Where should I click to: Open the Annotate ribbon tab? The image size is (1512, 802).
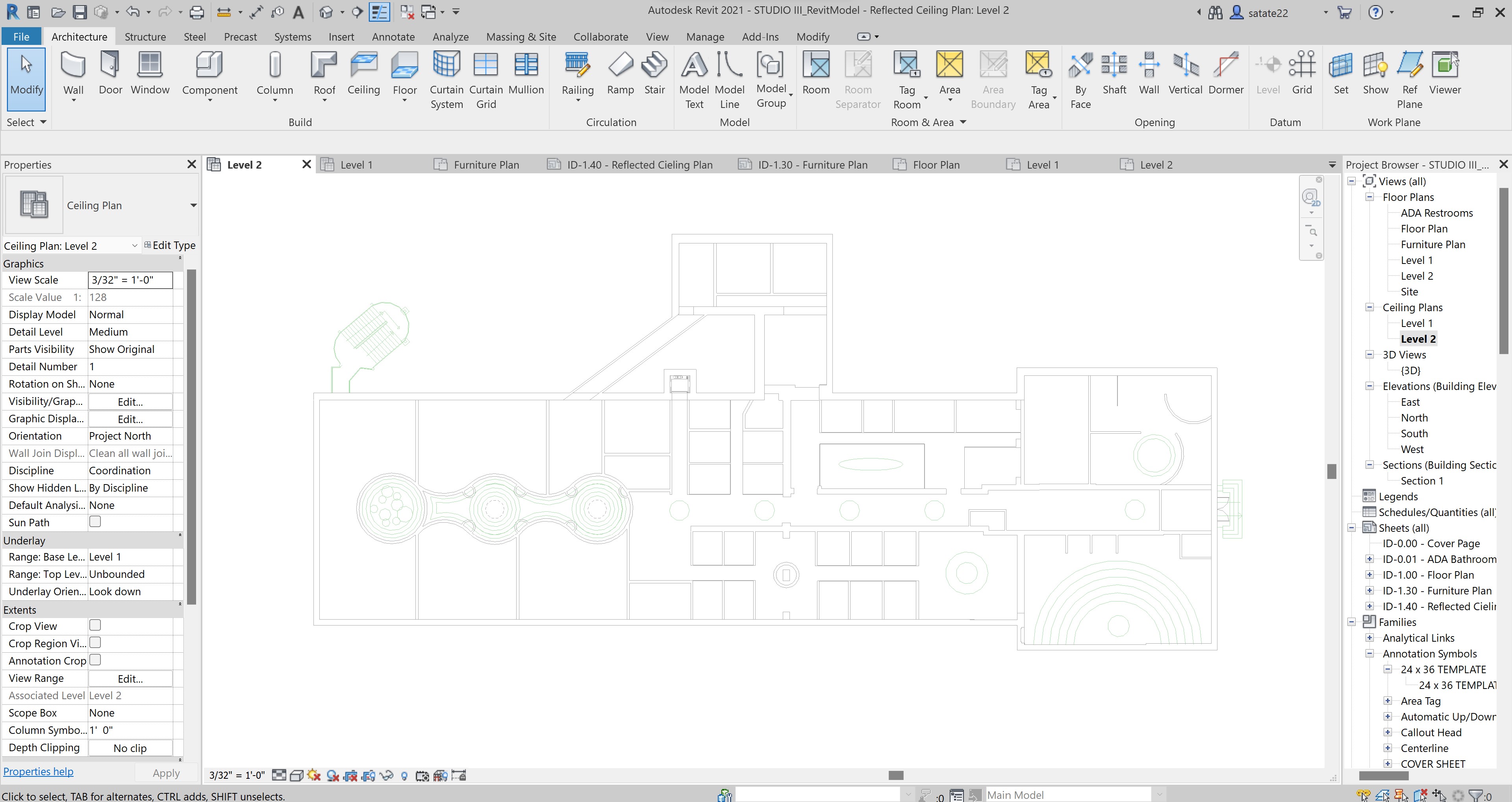[393, 36]
